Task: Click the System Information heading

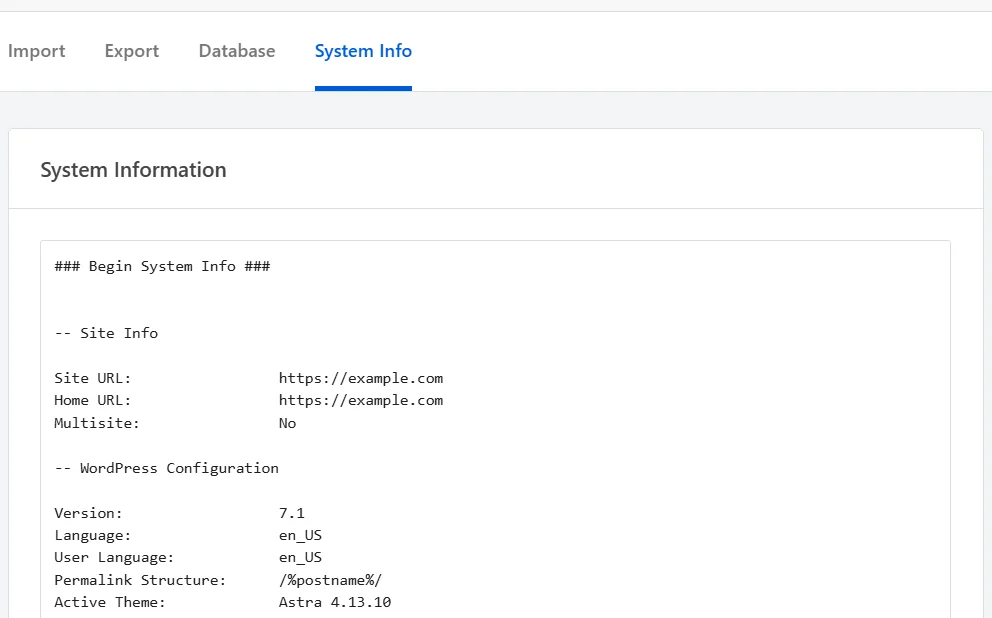Action: (133, 170)
